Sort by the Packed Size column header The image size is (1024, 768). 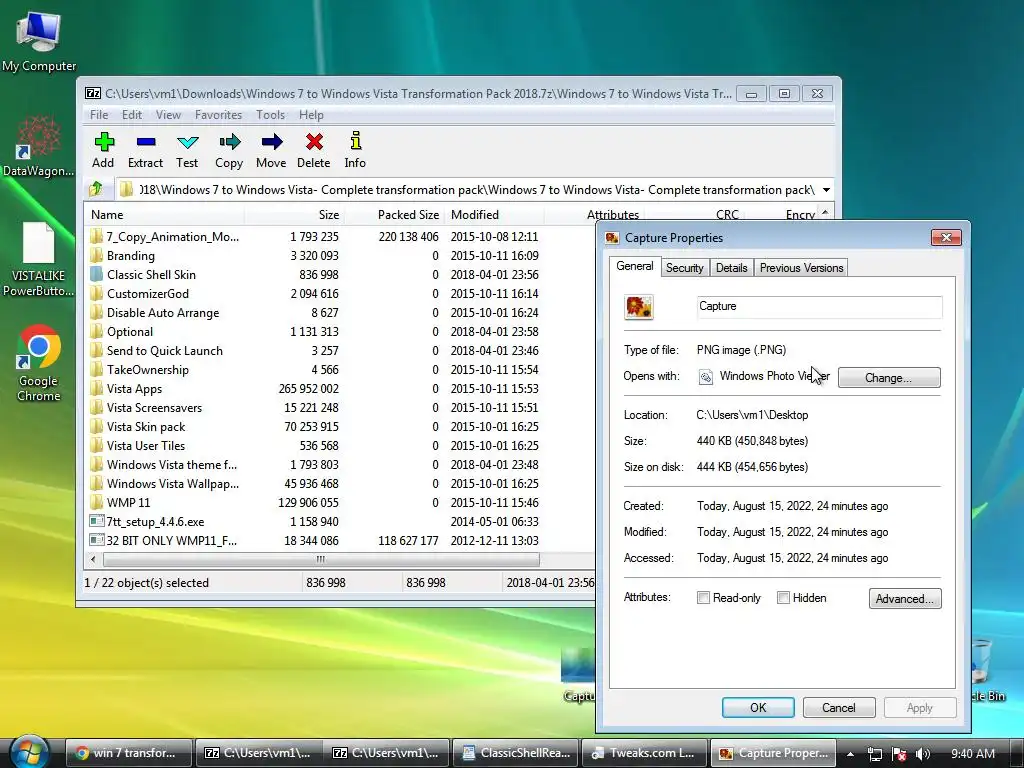tap(394, 214)
